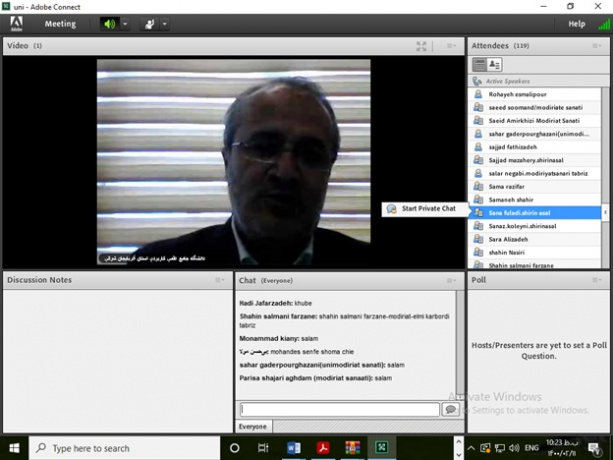Open Microsoft Word from the taskbar
Image resolution: width=613 pixels, height=460 pixels.
point(295,448)
